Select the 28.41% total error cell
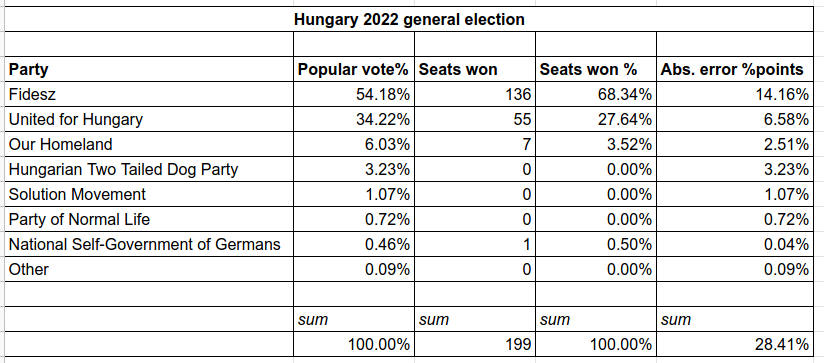Screen dimensions: 824x363 (735, 345)
